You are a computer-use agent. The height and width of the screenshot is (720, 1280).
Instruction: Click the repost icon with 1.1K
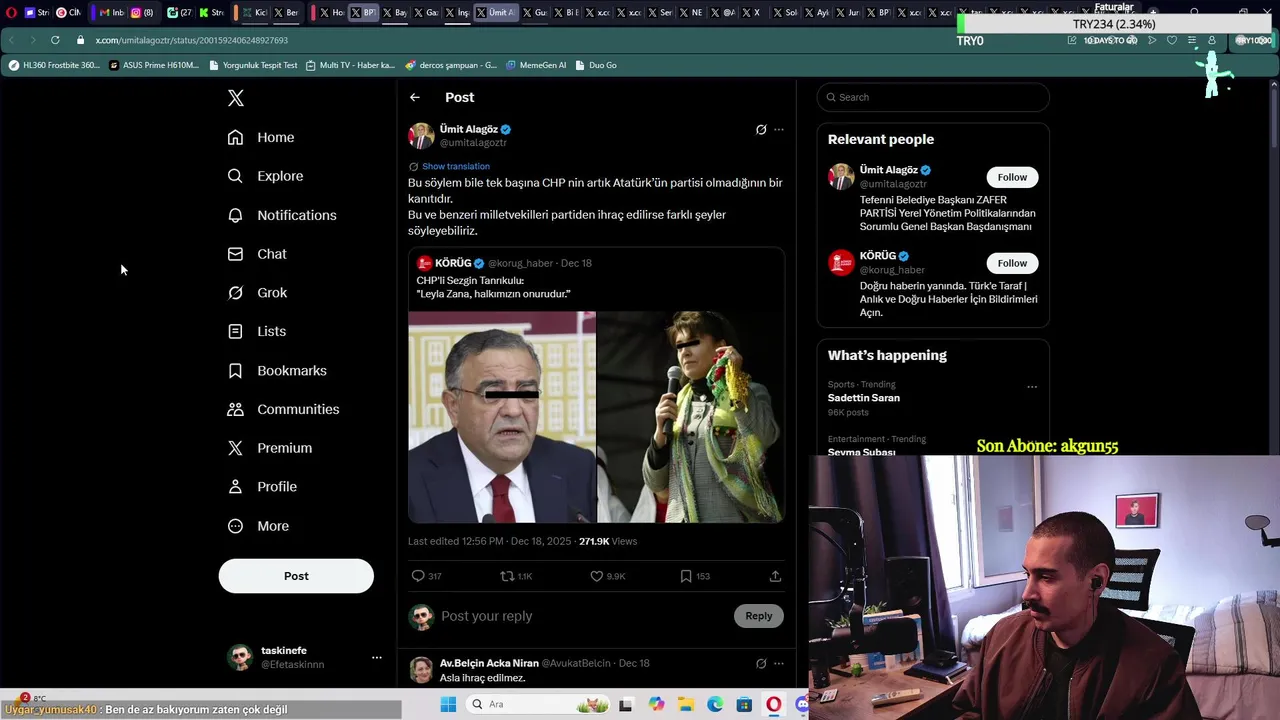[x=507, y=576]
